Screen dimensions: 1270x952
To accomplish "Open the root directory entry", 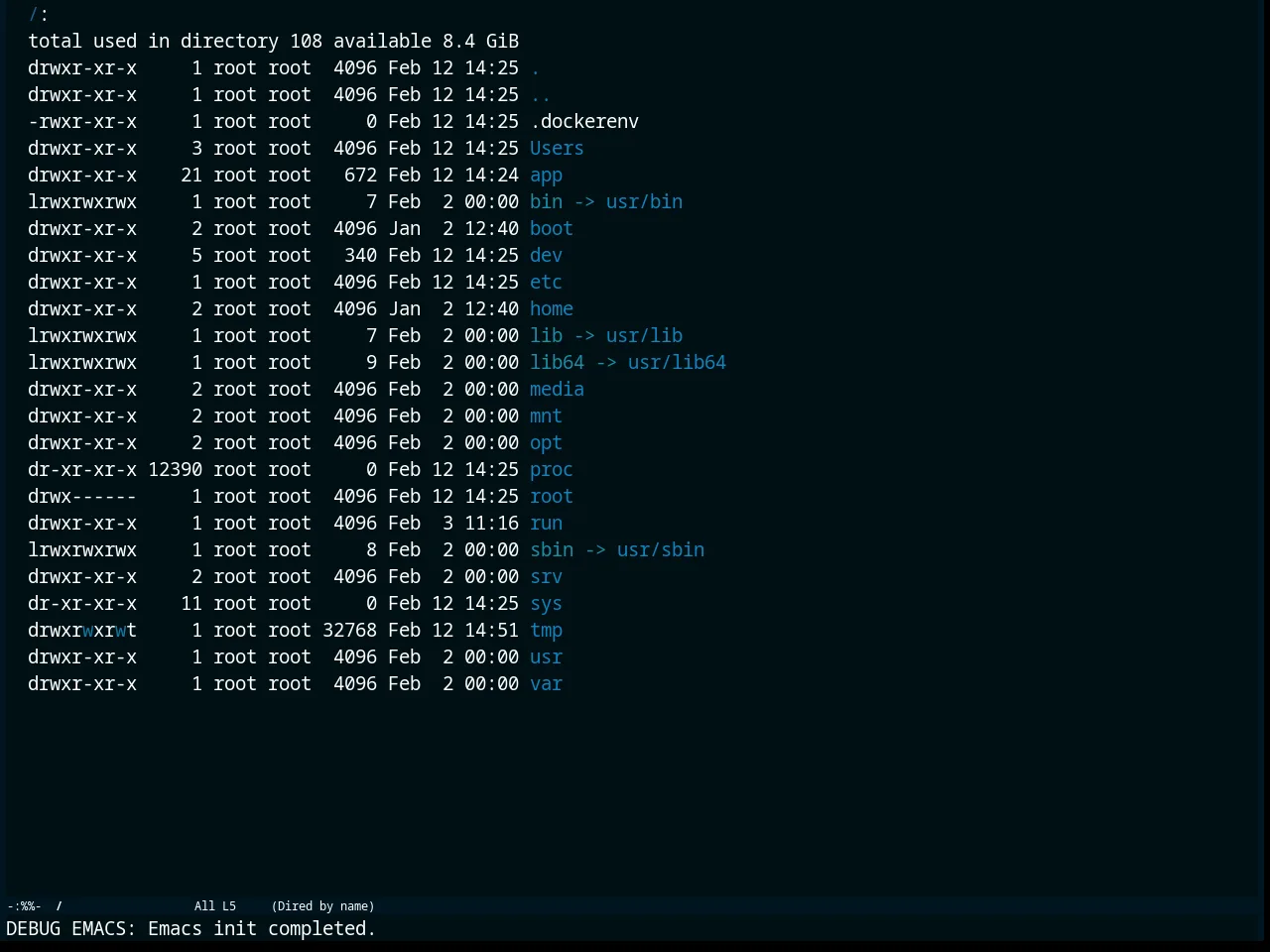I will [551, 497].
